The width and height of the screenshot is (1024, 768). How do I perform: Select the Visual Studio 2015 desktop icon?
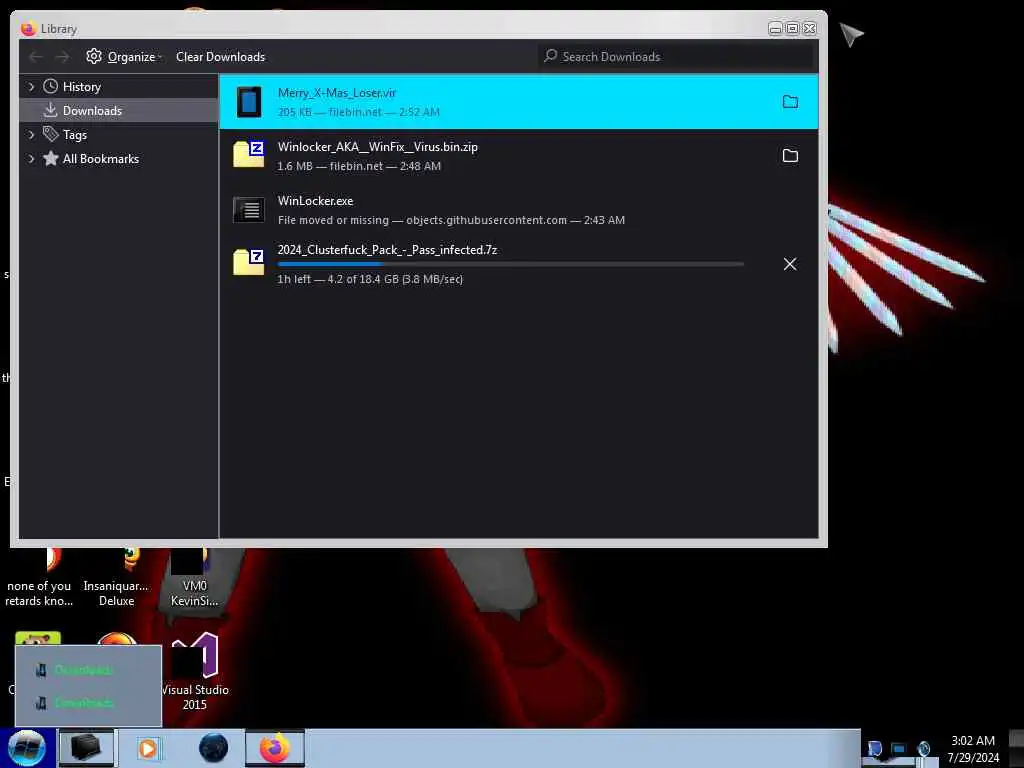coord(195,671)
